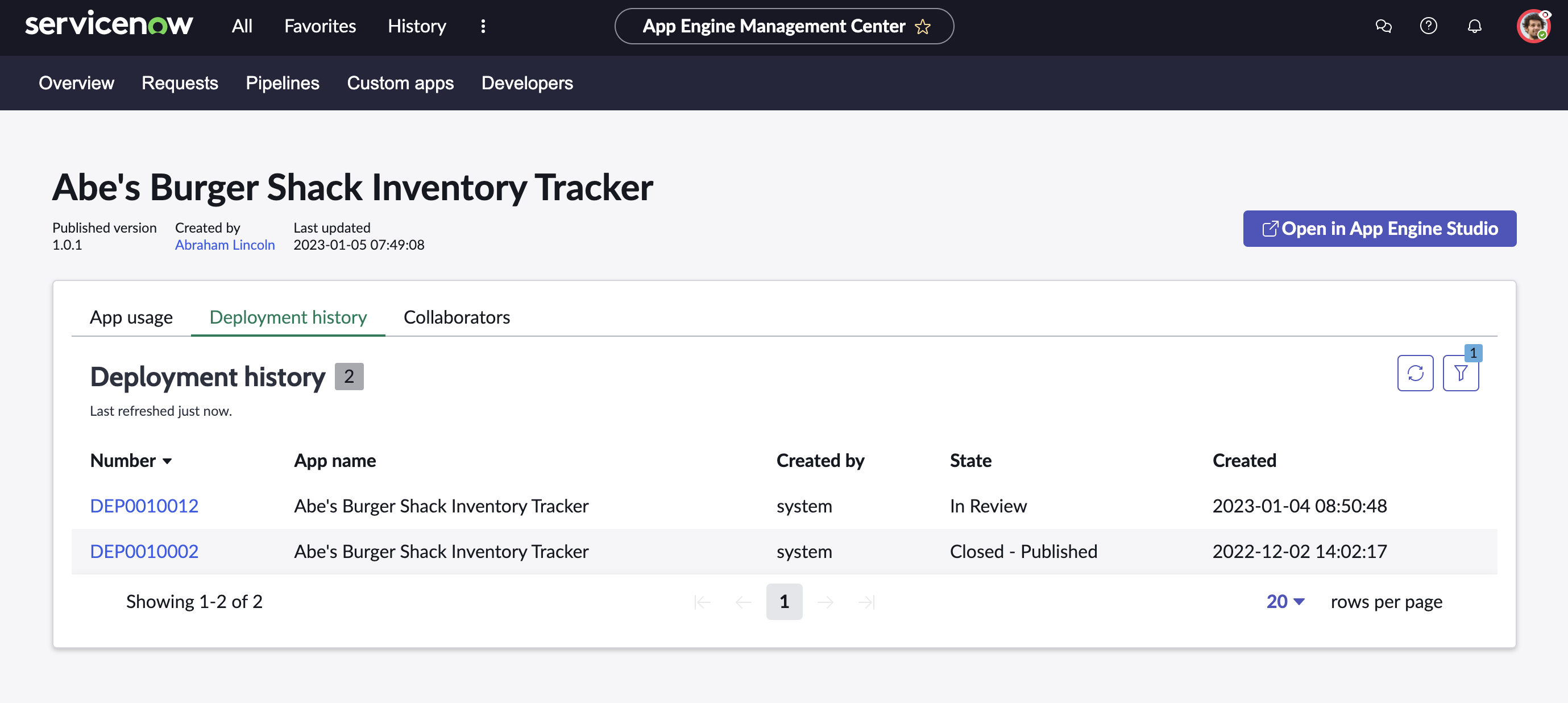Switch to the Collaborators tab

pyautogui.click(x=457, y=317)
